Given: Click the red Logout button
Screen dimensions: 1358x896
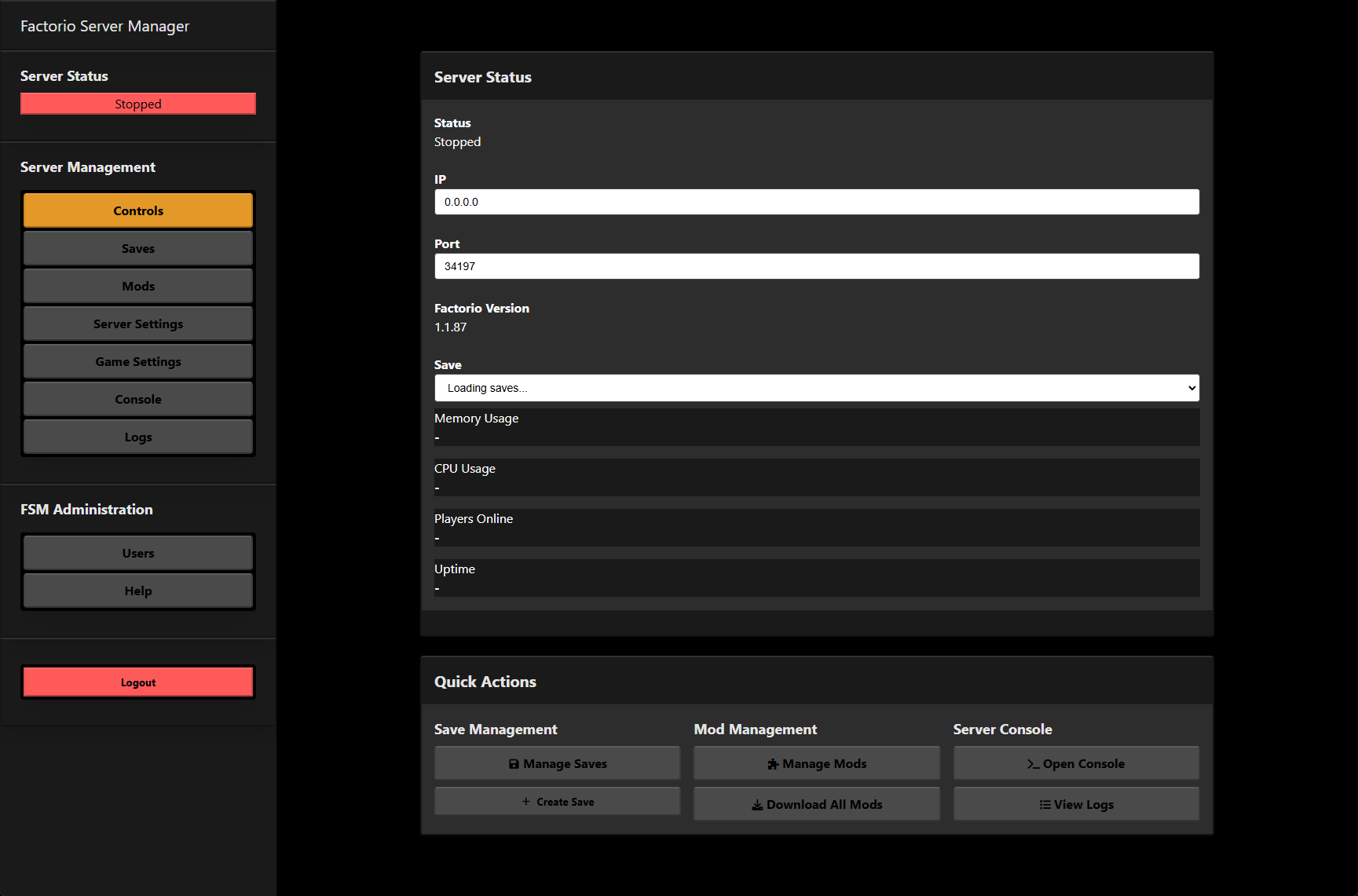Looking at the screenshot, I should pos(138,682).
